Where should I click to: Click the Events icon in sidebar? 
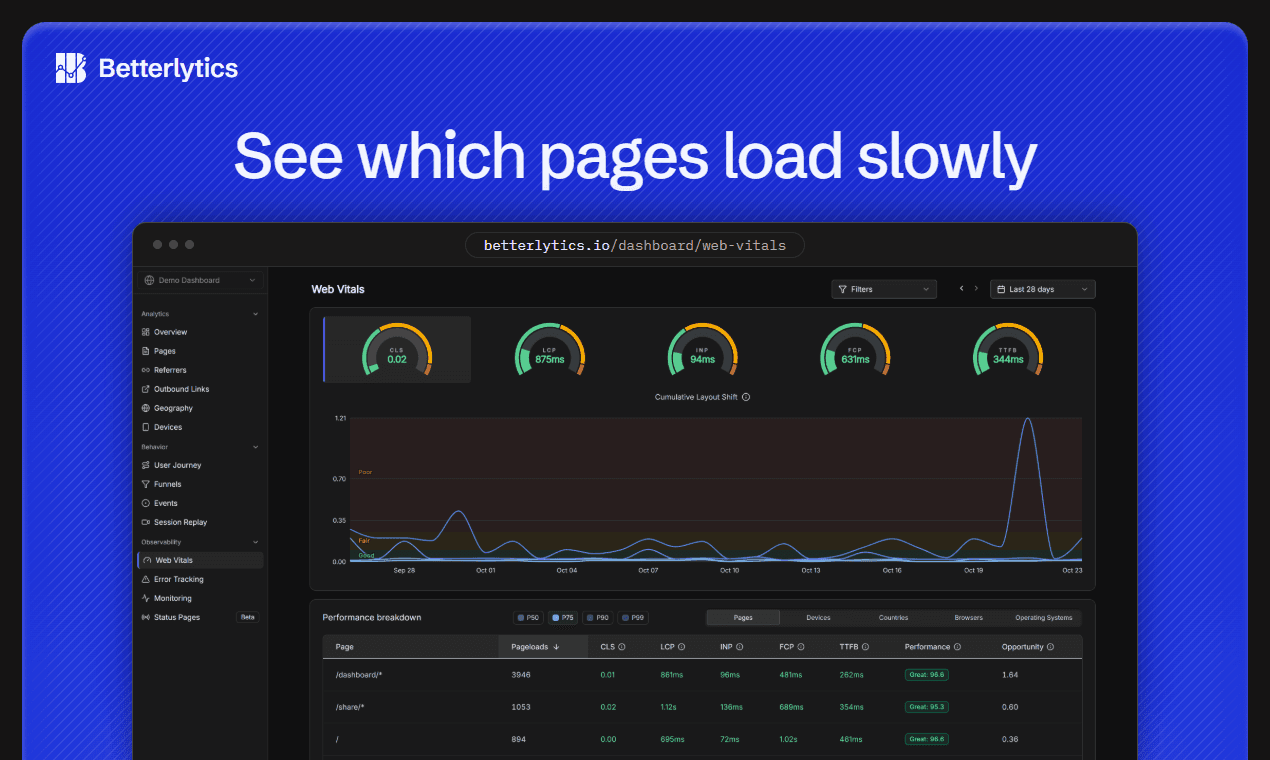146,503
